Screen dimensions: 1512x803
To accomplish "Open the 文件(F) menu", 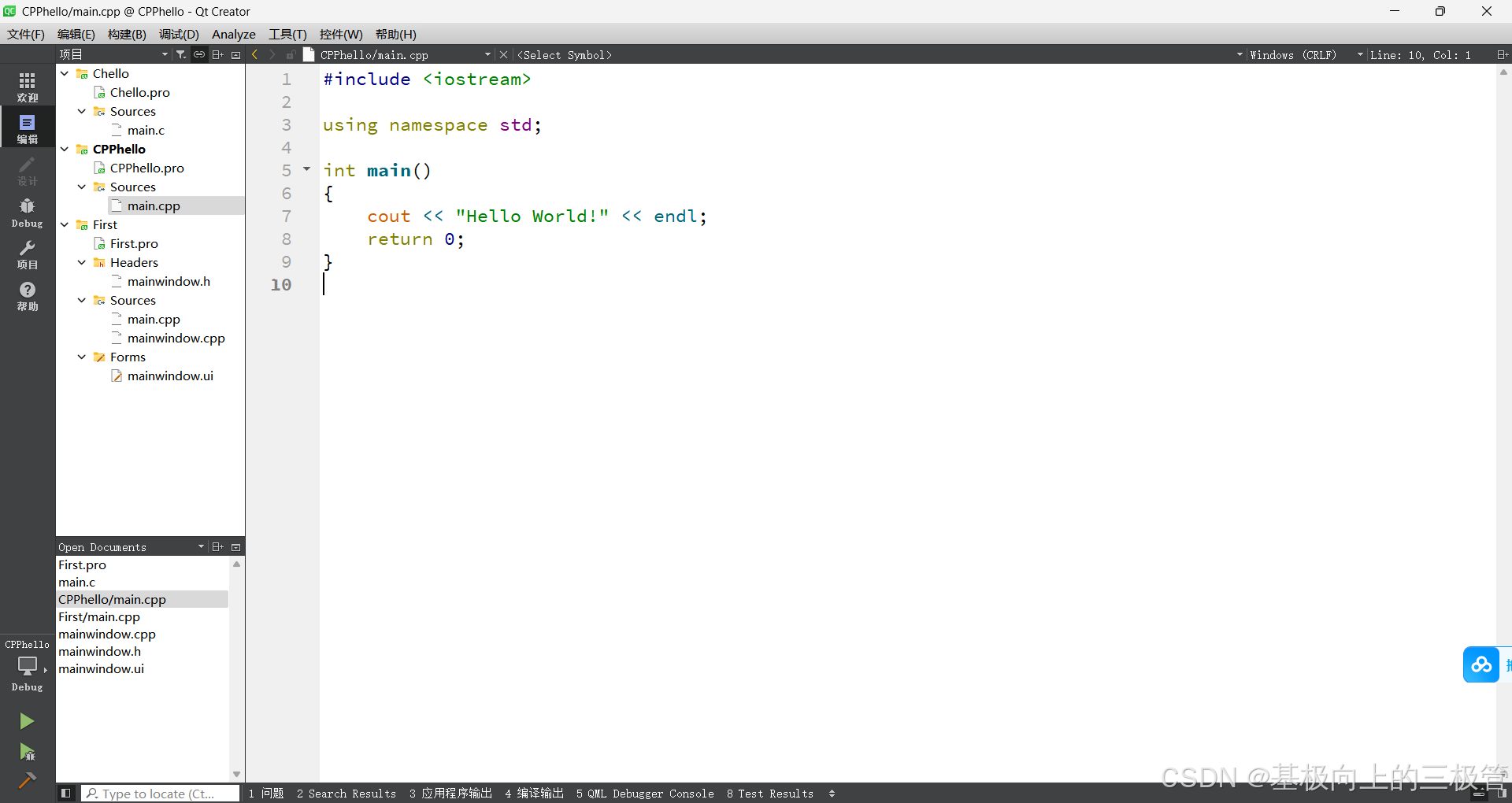I will point(26,34).
